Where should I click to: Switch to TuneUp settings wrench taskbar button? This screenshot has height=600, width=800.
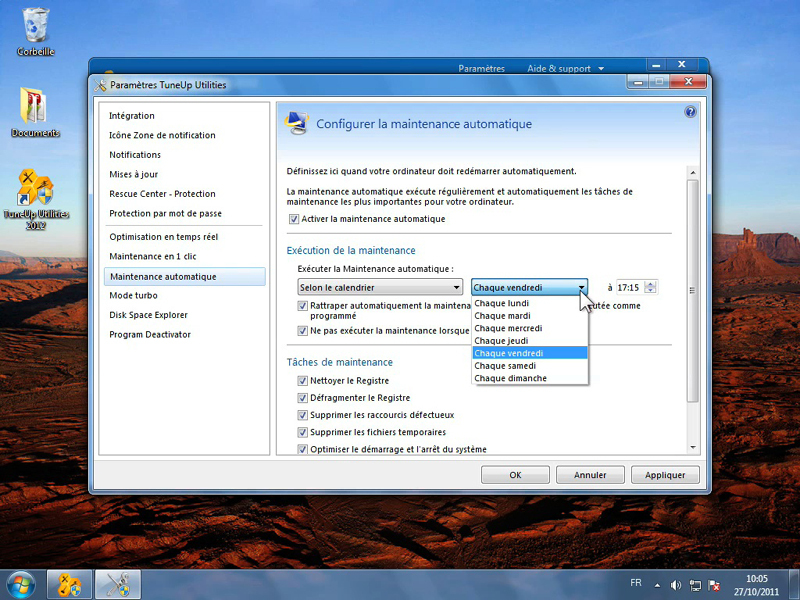pos(117,585)
